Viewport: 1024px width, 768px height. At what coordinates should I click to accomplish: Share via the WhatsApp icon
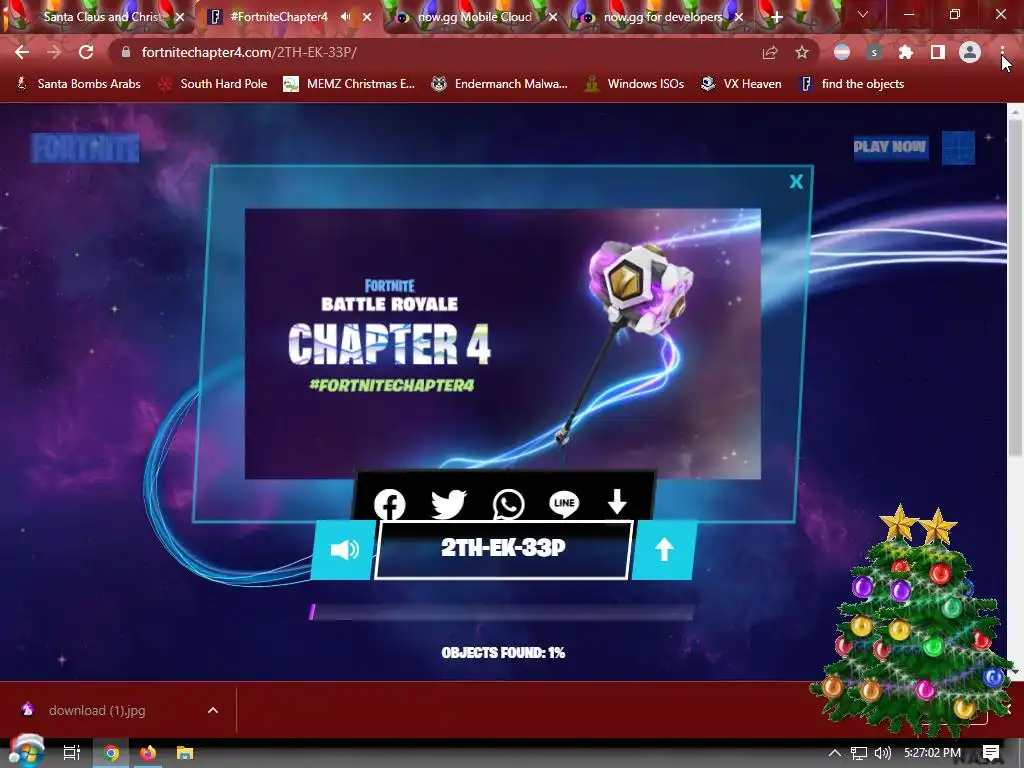(x=508, y=504)
